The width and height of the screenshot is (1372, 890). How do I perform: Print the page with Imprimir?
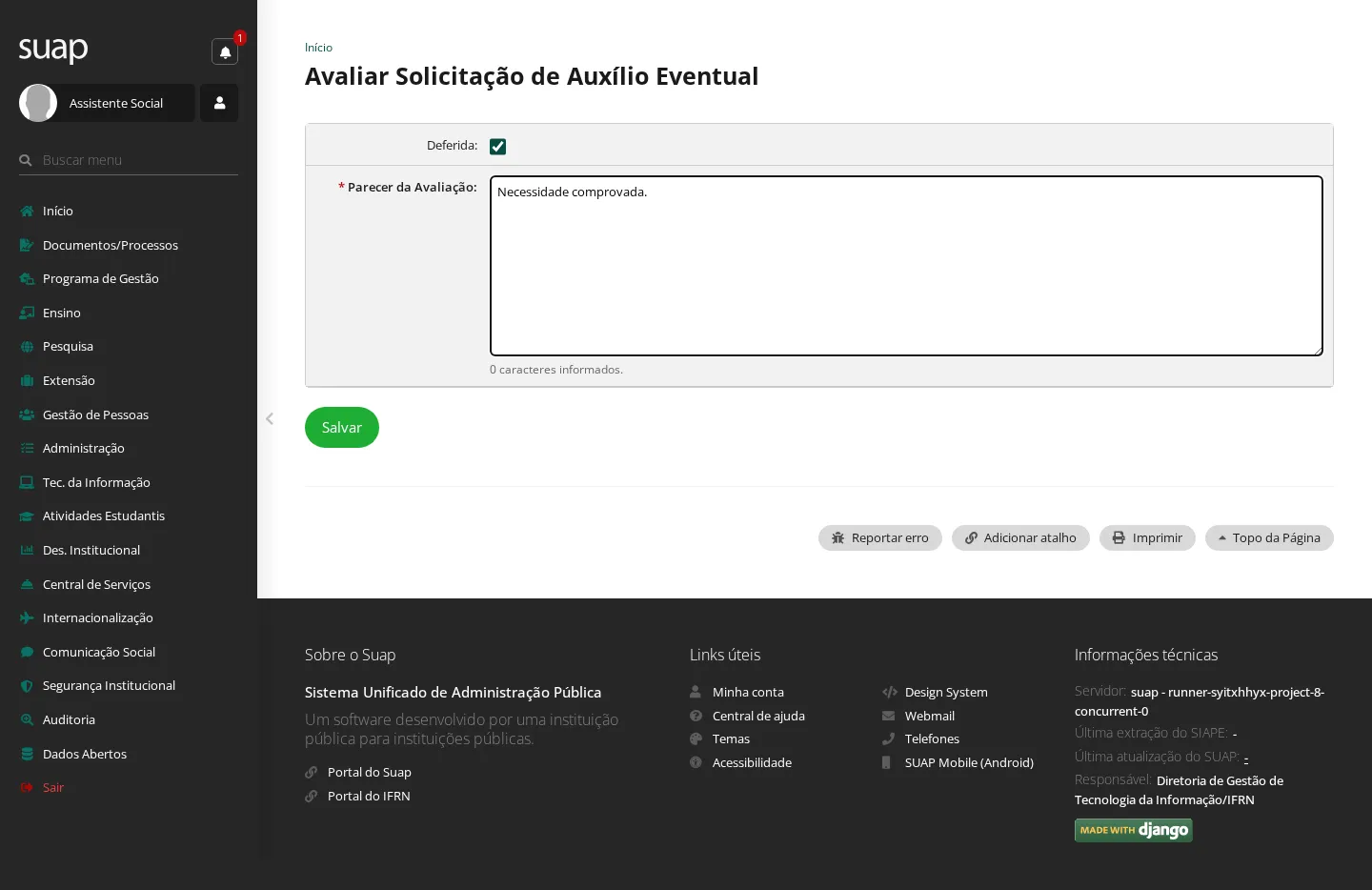pos(1147,538)
